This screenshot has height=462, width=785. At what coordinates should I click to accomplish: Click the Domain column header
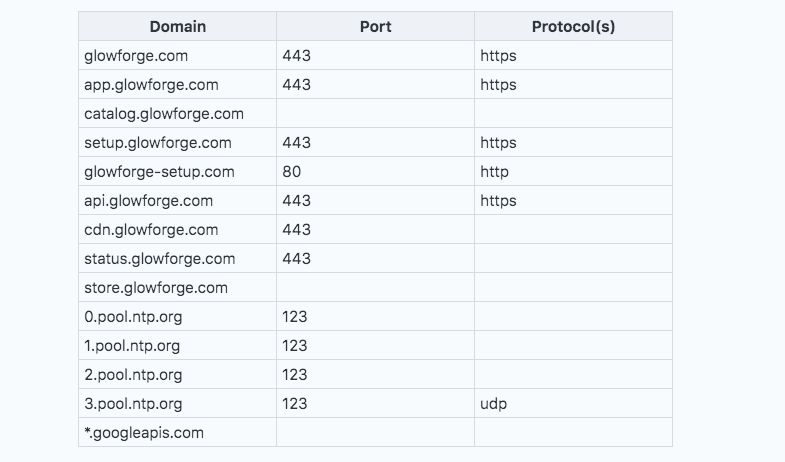coord(177,27)
